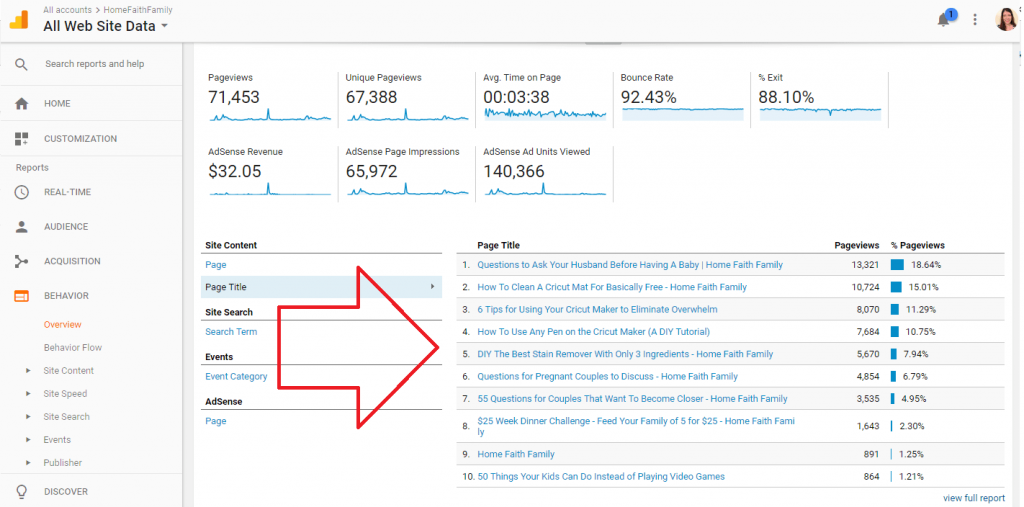Click the AdSense Revenue sparkline chart

[x=270, y=189]
